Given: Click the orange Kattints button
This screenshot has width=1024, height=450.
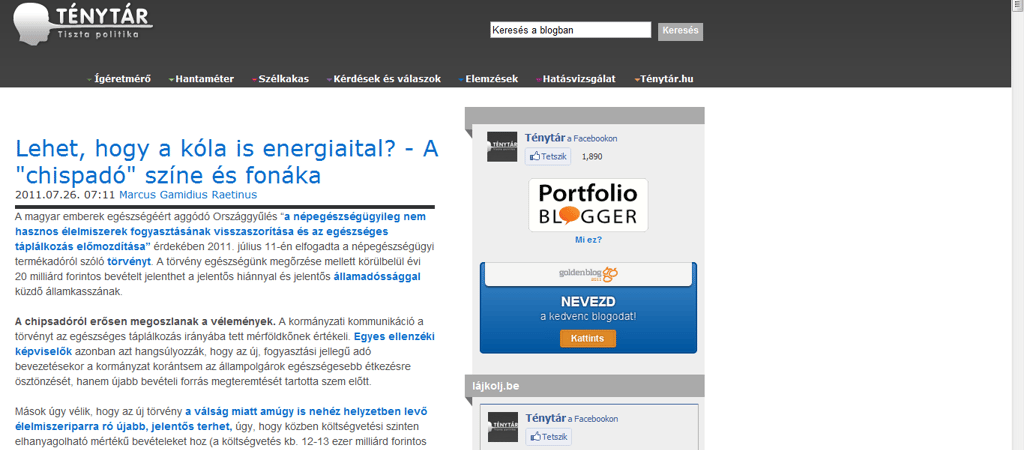Looking at the screenshot, I should [588, 339].
